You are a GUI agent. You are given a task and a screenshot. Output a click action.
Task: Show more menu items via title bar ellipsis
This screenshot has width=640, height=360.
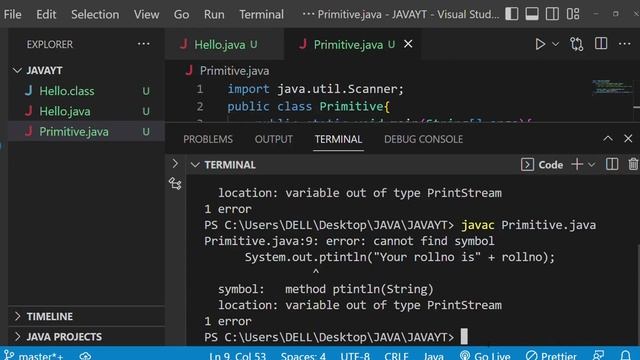(x=308, y=14)
